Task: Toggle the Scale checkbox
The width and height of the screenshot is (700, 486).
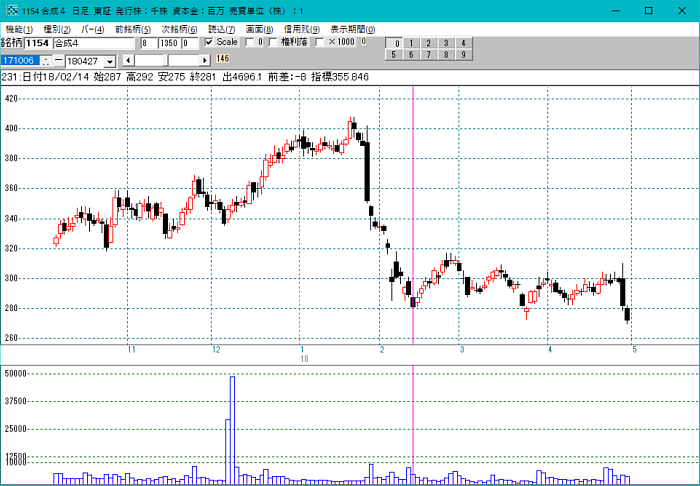Action: 208,43
